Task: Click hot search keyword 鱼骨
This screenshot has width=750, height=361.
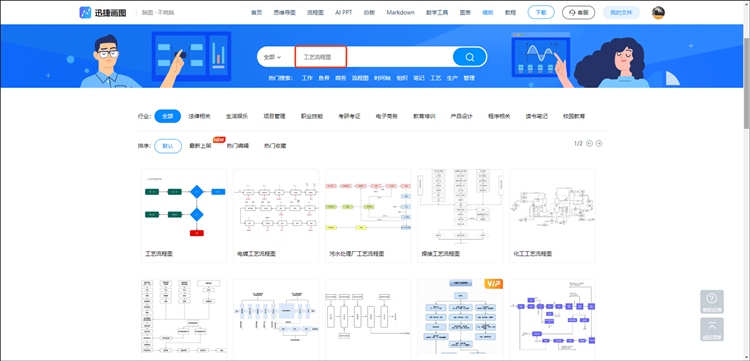Action: tap(324, 78)
